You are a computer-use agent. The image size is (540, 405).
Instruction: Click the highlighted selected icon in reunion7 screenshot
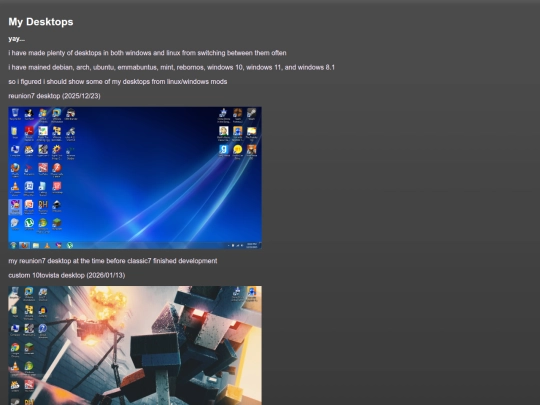click(15, 207)
